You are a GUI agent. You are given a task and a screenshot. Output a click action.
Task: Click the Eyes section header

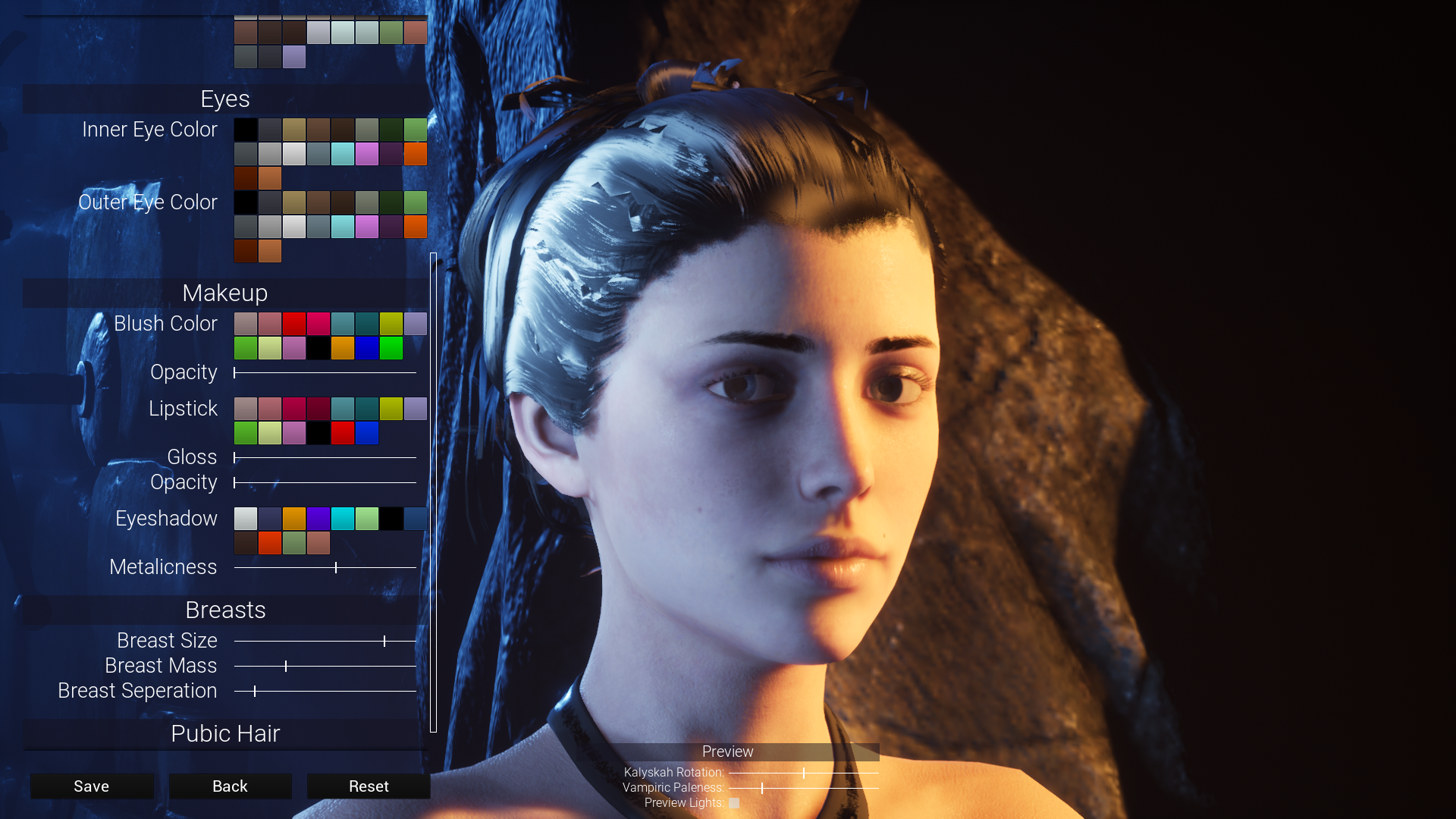tap(225, 99)
